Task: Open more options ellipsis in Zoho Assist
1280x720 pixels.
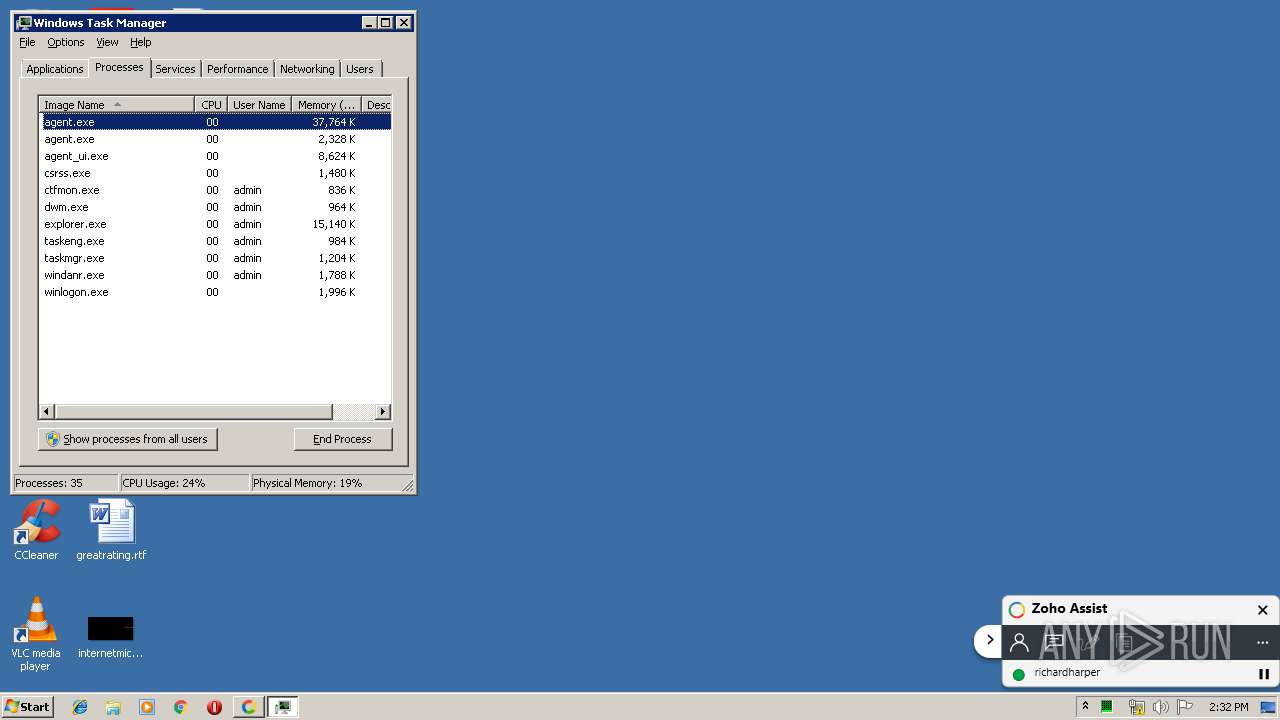Action: [x=1262, y=642]
